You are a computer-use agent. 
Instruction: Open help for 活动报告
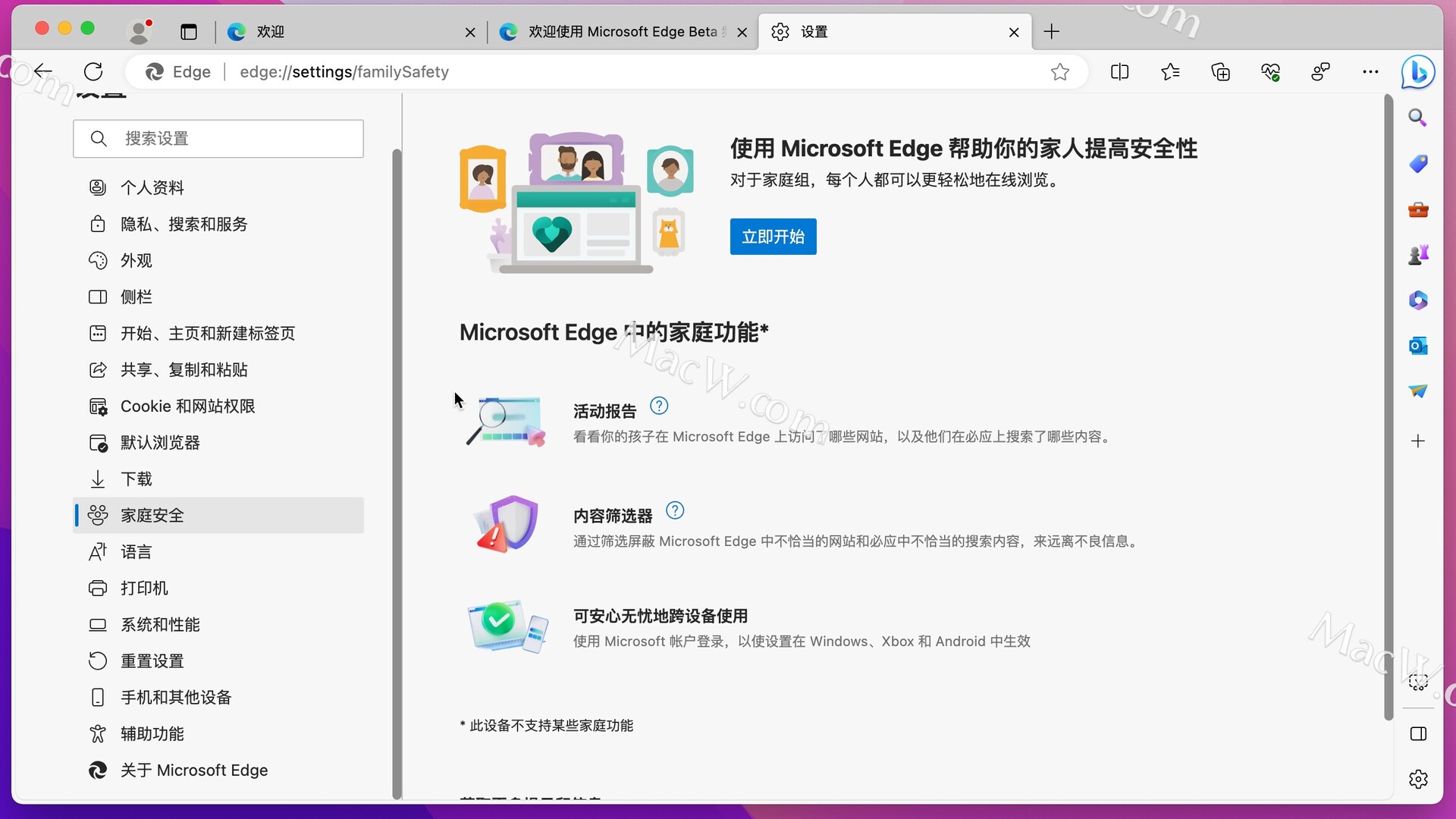pos(660,406)
